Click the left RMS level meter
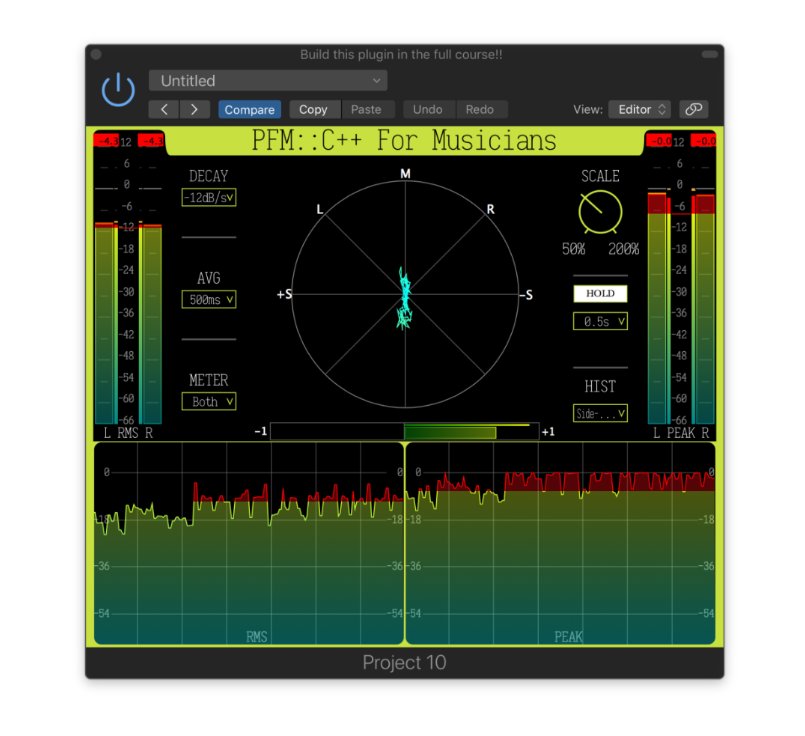Screen dimensions: 805x736 pyautogui.click(x=104, y=323)
